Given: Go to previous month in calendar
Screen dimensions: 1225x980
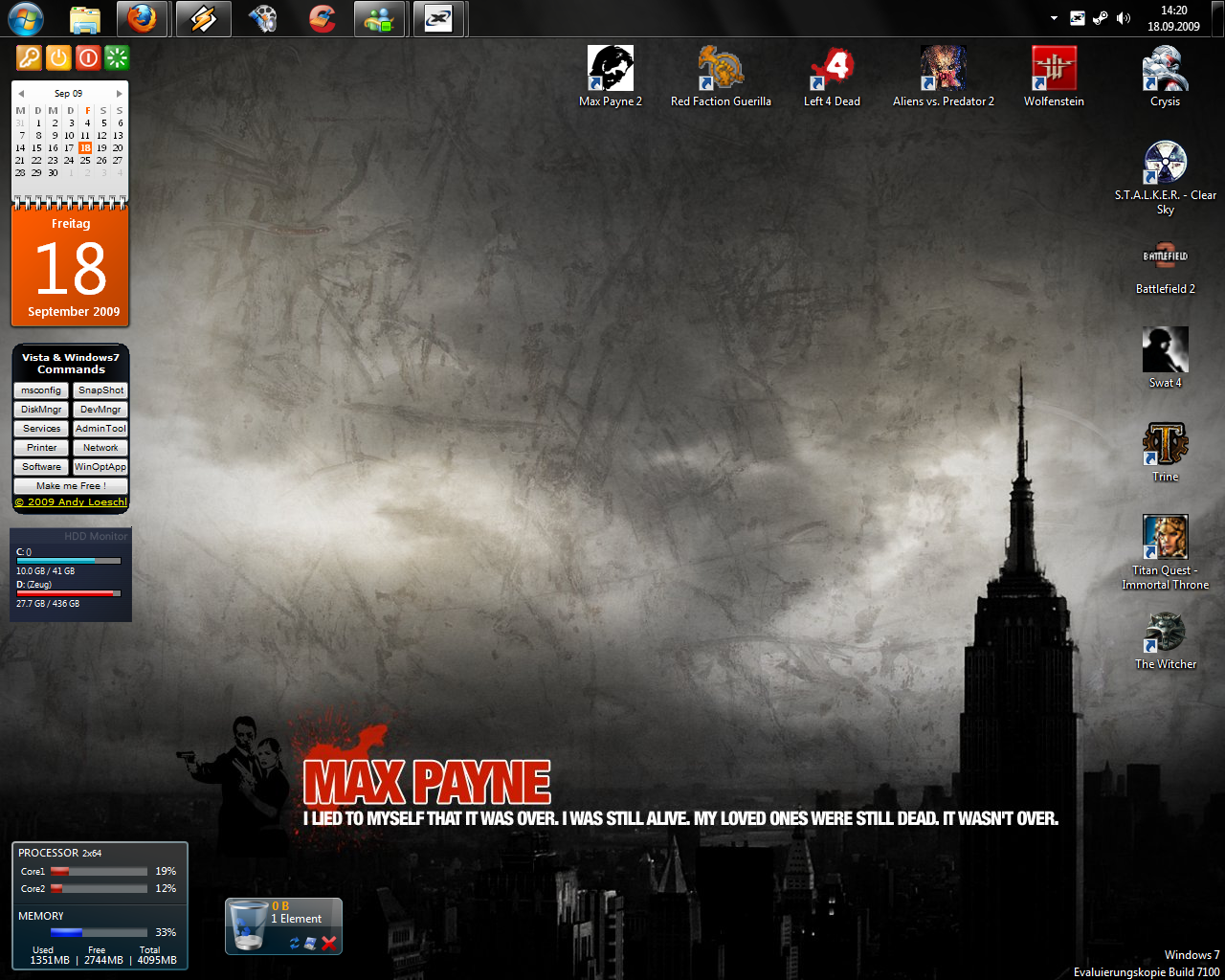Looking at the screenshot, I should pyautogui.click(x=21, y=94).
